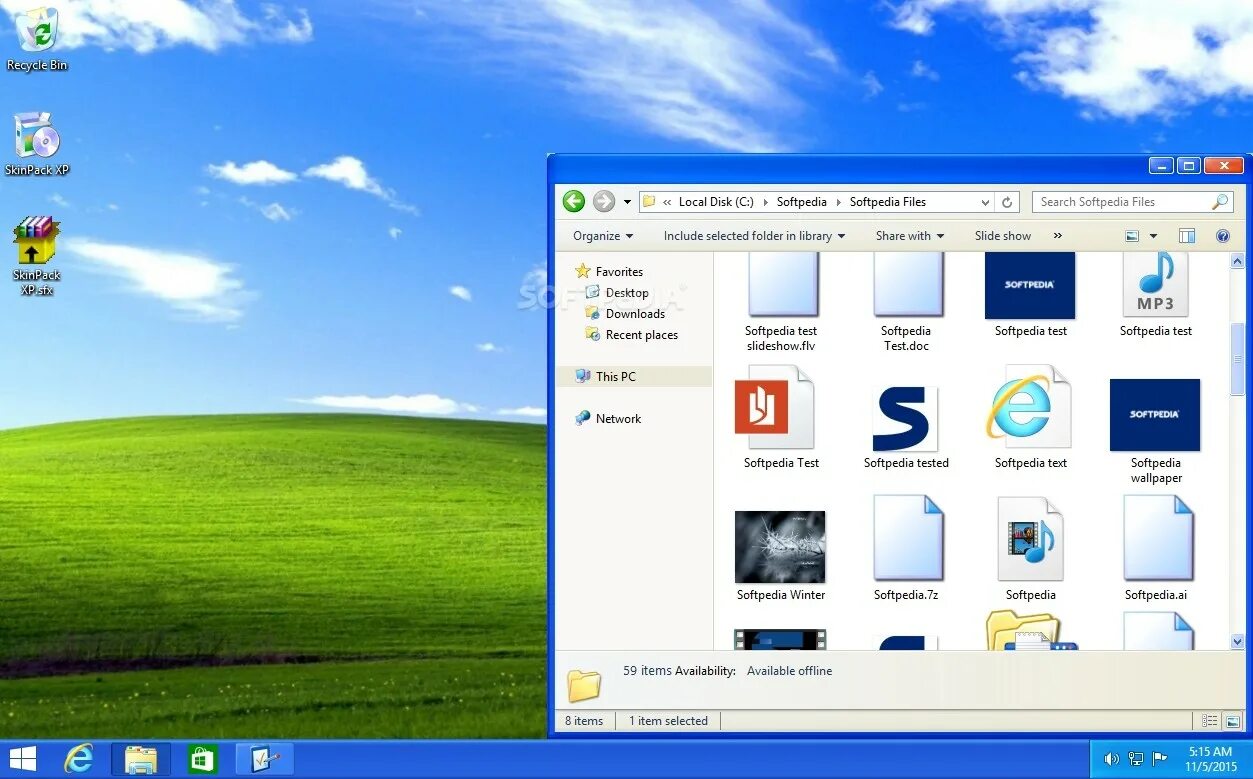The width and height of the screenshot is (1253, 779).
Task: Click the Help question mark icon
Action: pos(1222,236)
